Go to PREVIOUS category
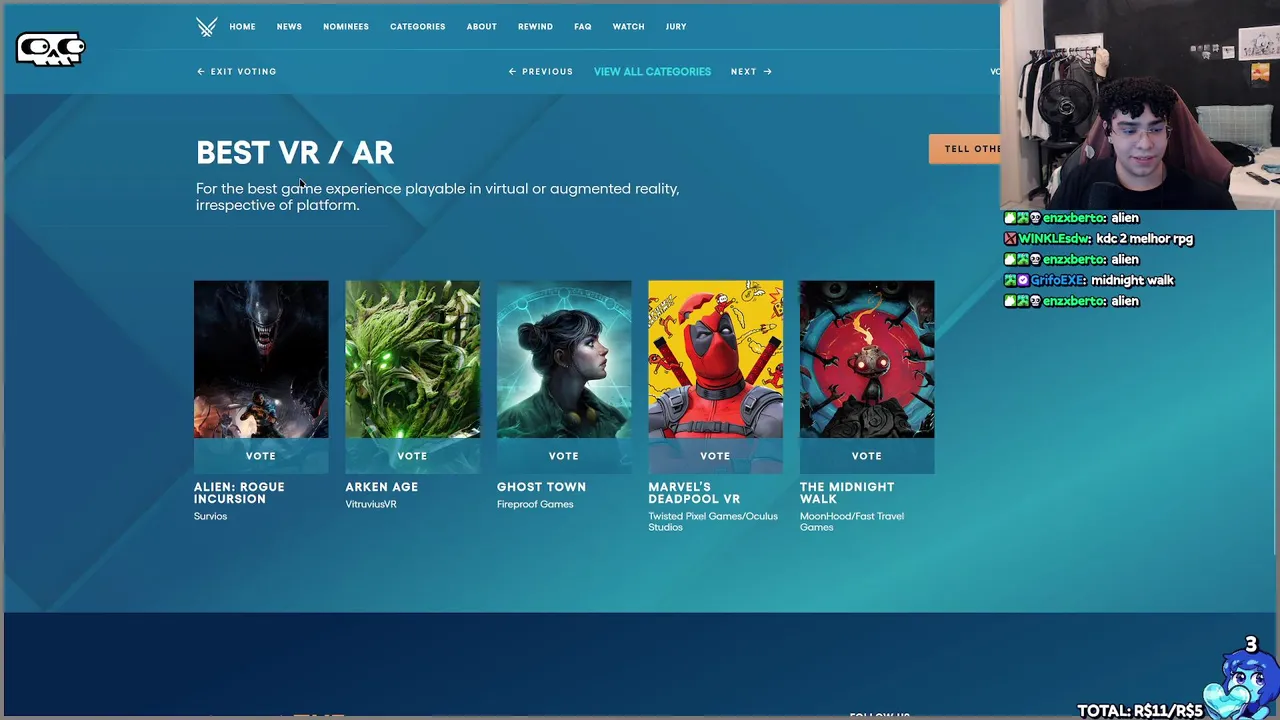The image size is (1280, 720). pos(541,72)
